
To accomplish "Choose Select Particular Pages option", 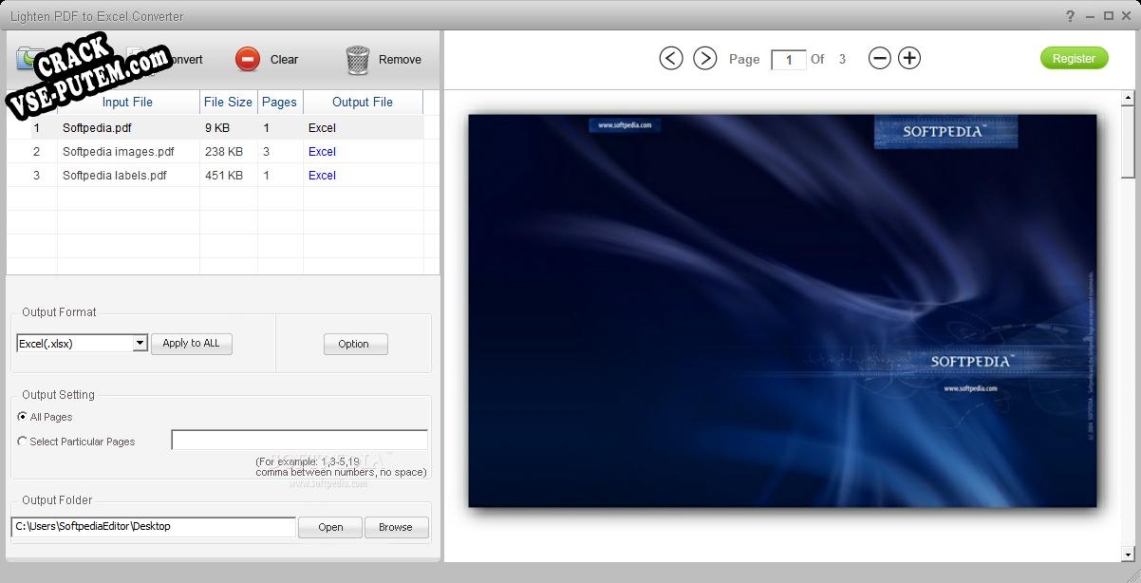I will point(23,441).
